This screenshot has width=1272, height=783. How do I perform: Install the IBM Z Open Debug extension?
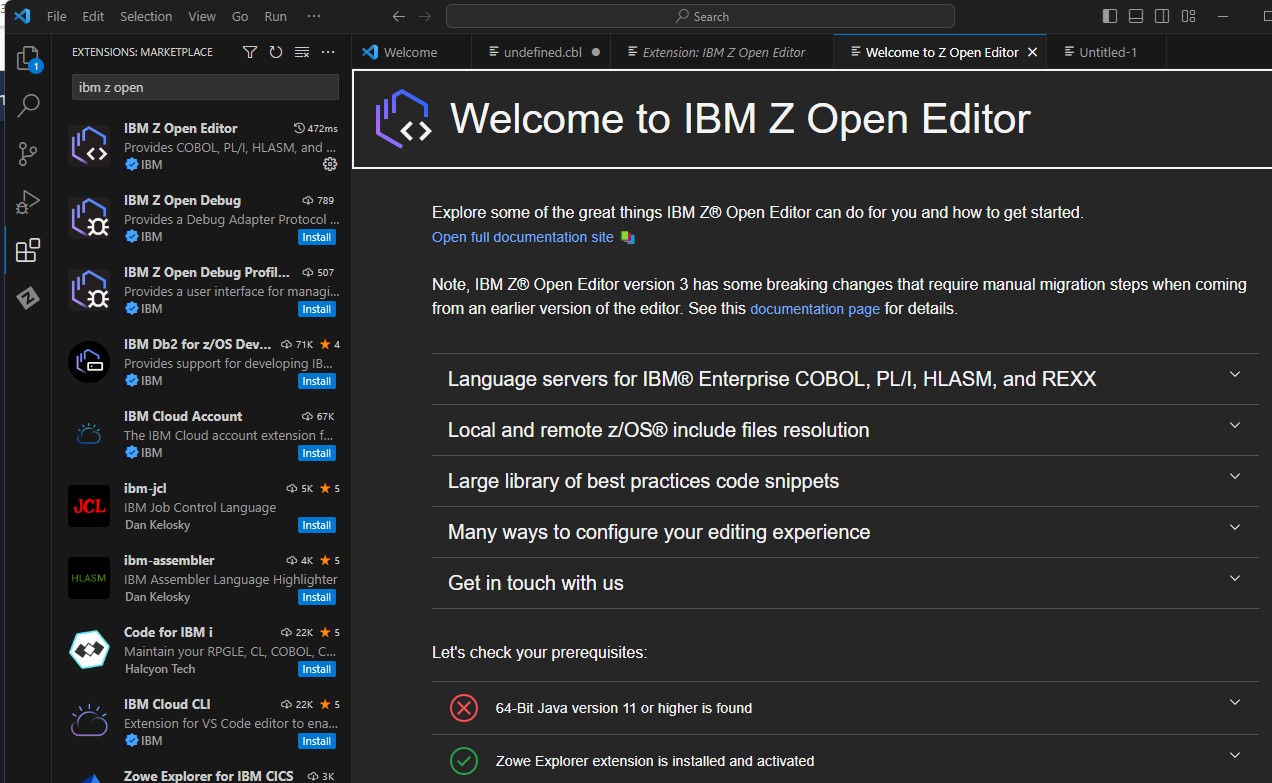coord(317,237)
